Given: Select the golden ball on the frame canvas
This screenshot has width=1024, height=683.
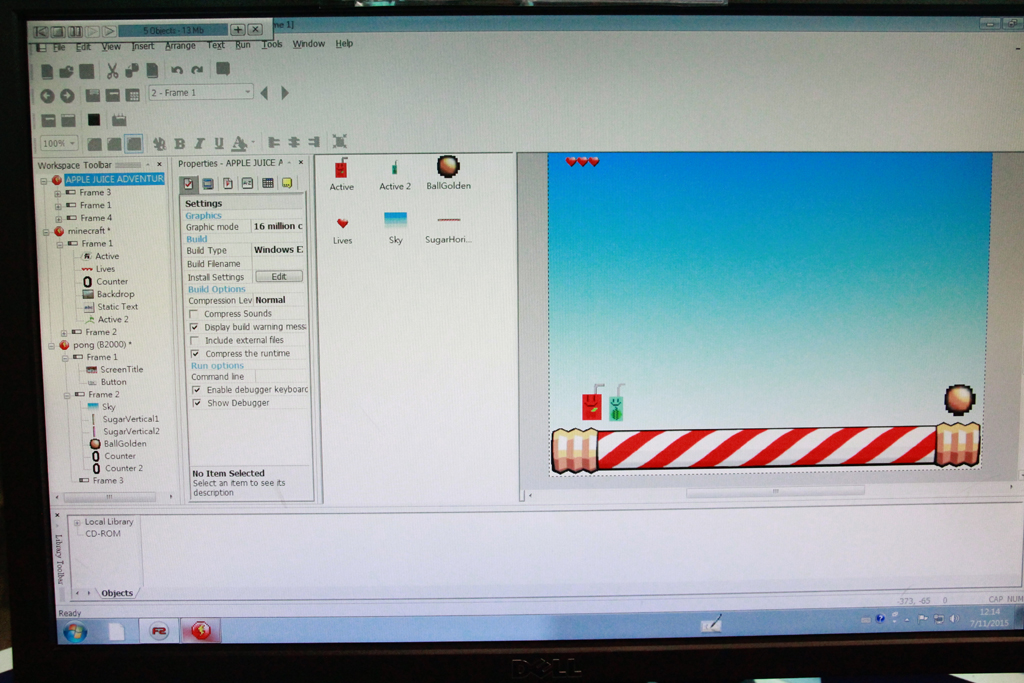Looking at the screenshot, I should [959, 400].
